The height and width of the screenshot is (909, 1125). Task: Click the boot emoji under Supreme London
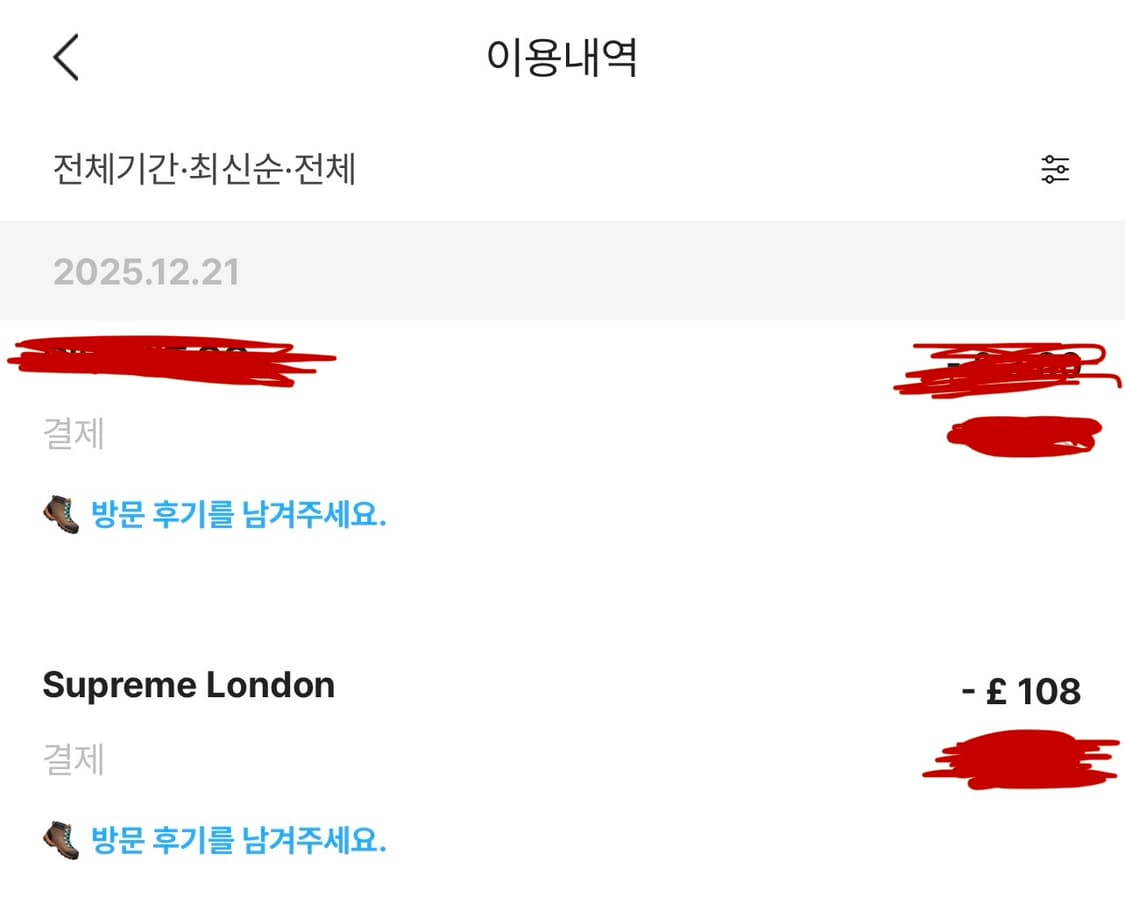tap(61, 839)
